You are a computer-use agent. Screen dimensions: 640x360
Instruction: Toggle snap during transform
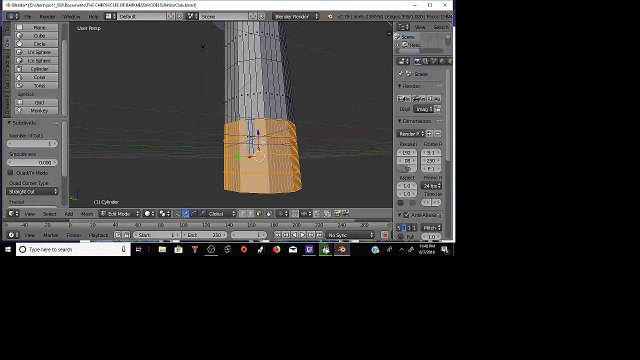295,213
